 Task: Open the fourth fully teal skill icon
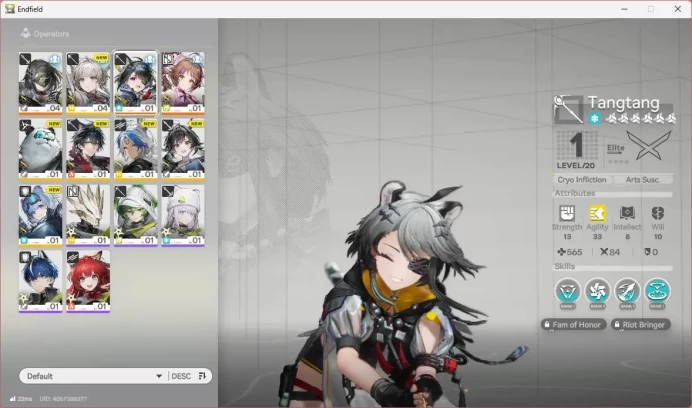(x=657, y=291)
